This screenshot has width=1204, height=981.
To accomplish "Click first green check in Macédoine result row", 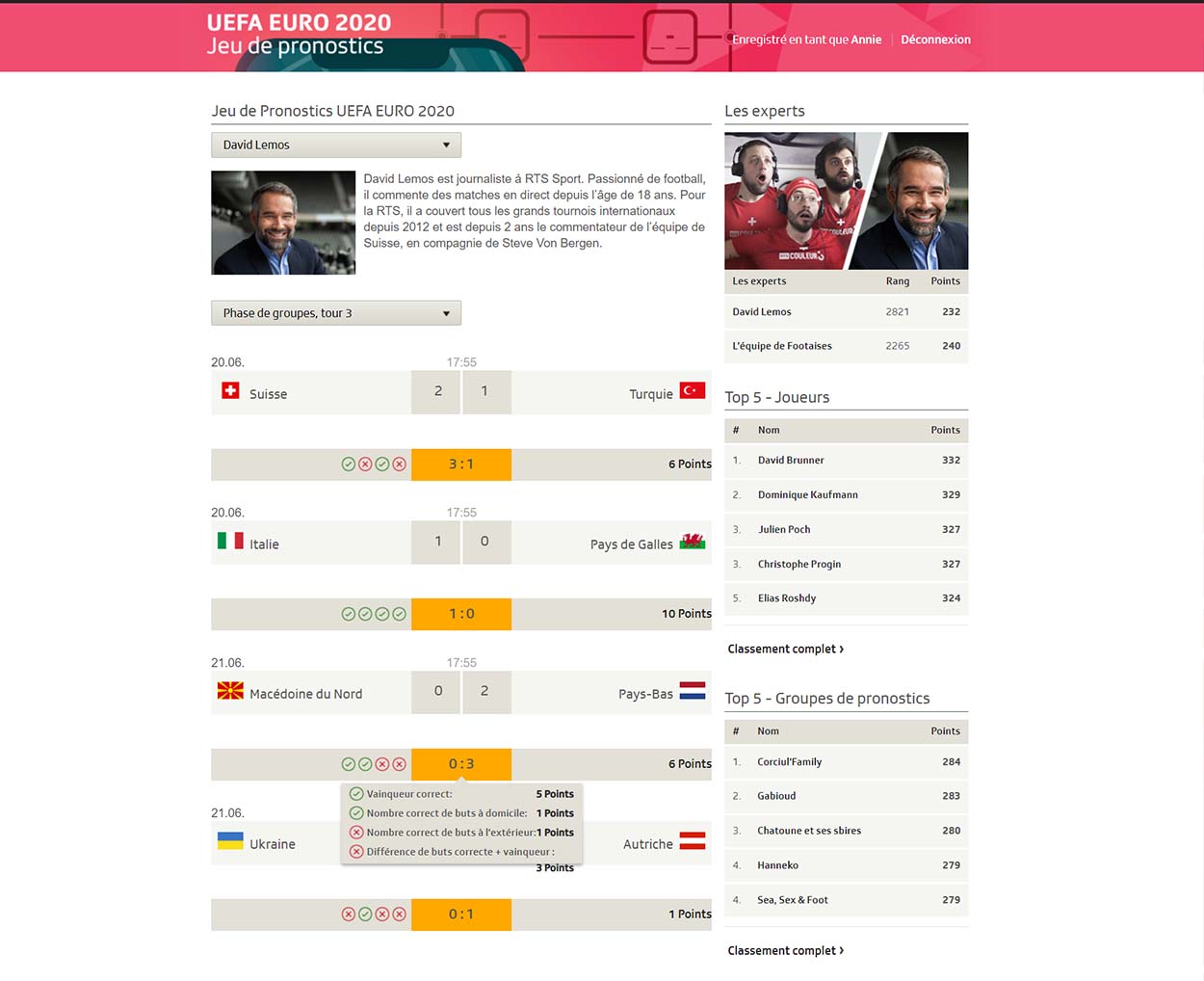I will (x=349, y=764).
